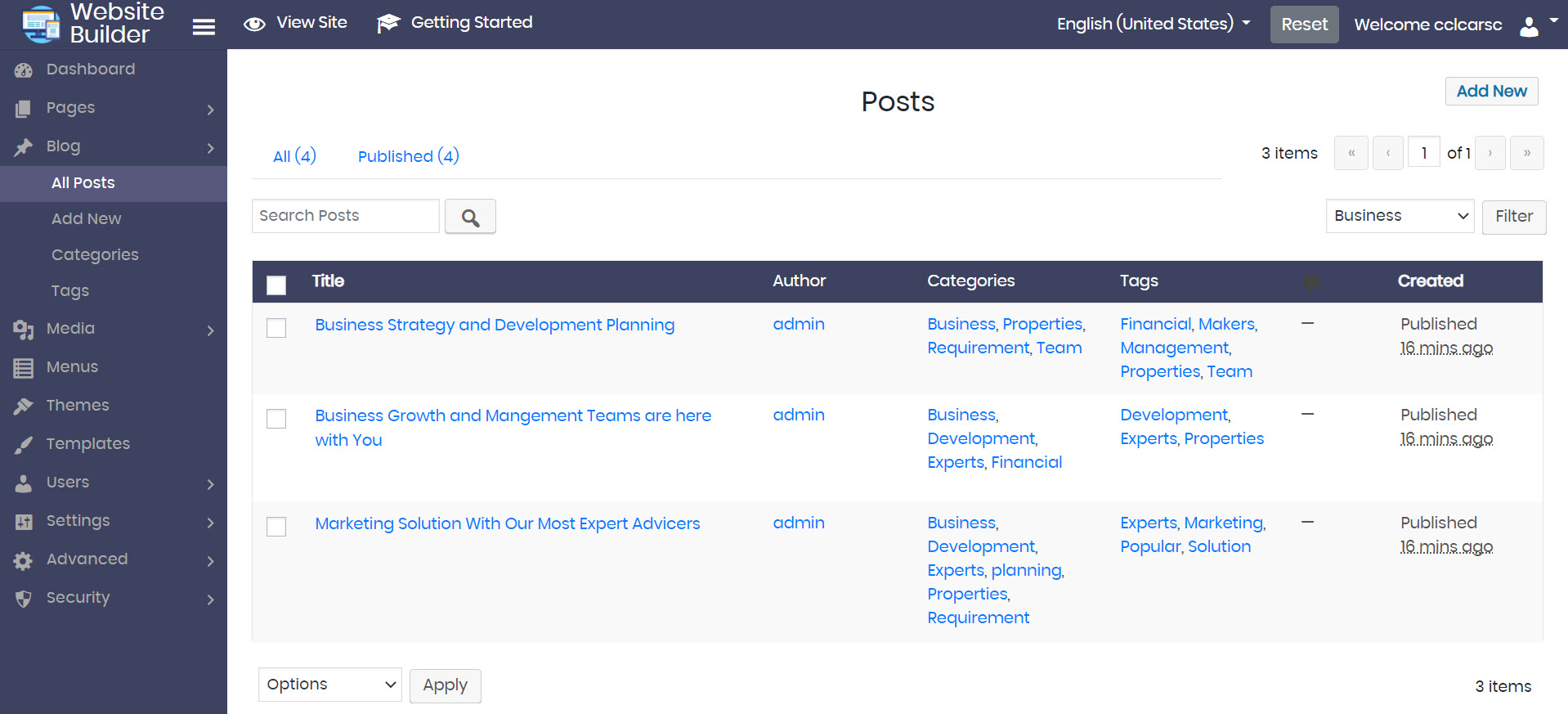Open the Business Growth and Mangement post link
Viewport: 1568px width, 714px height.
(513, 416)
